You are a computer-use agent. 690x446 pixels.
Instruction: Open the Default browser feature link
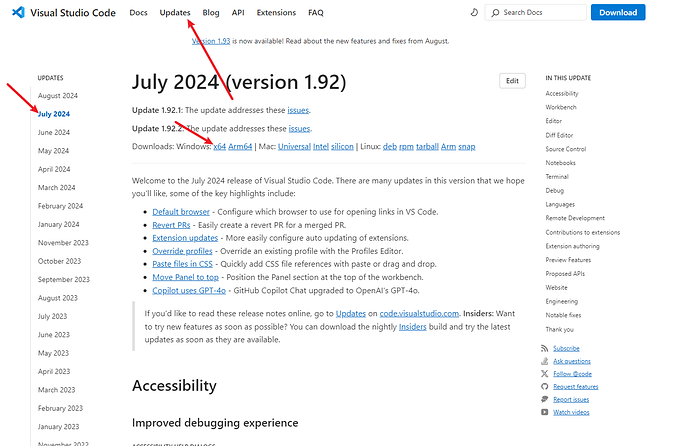tap(180, 213)
